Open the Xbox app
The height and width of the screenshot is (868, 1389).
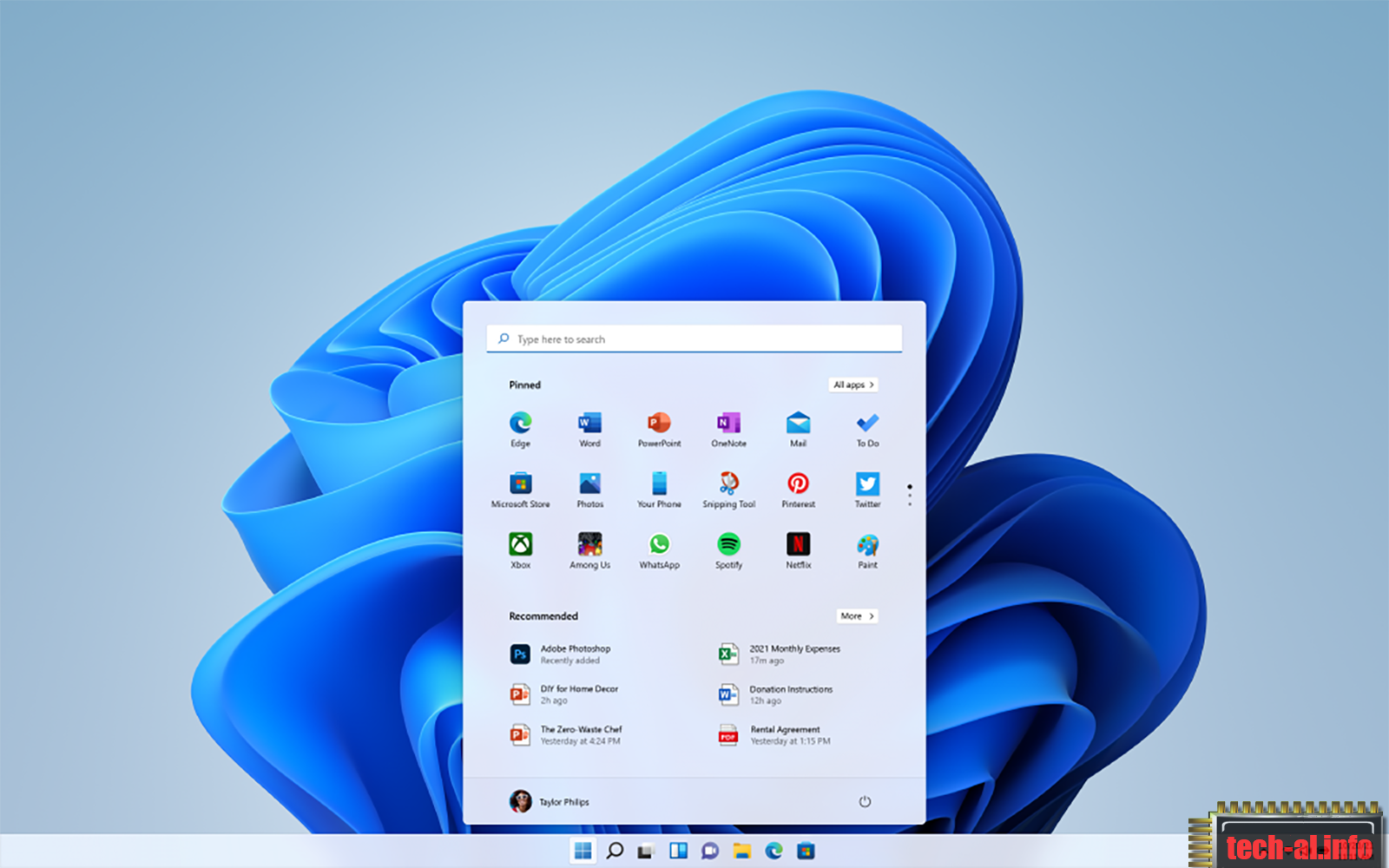pos(520,551)
